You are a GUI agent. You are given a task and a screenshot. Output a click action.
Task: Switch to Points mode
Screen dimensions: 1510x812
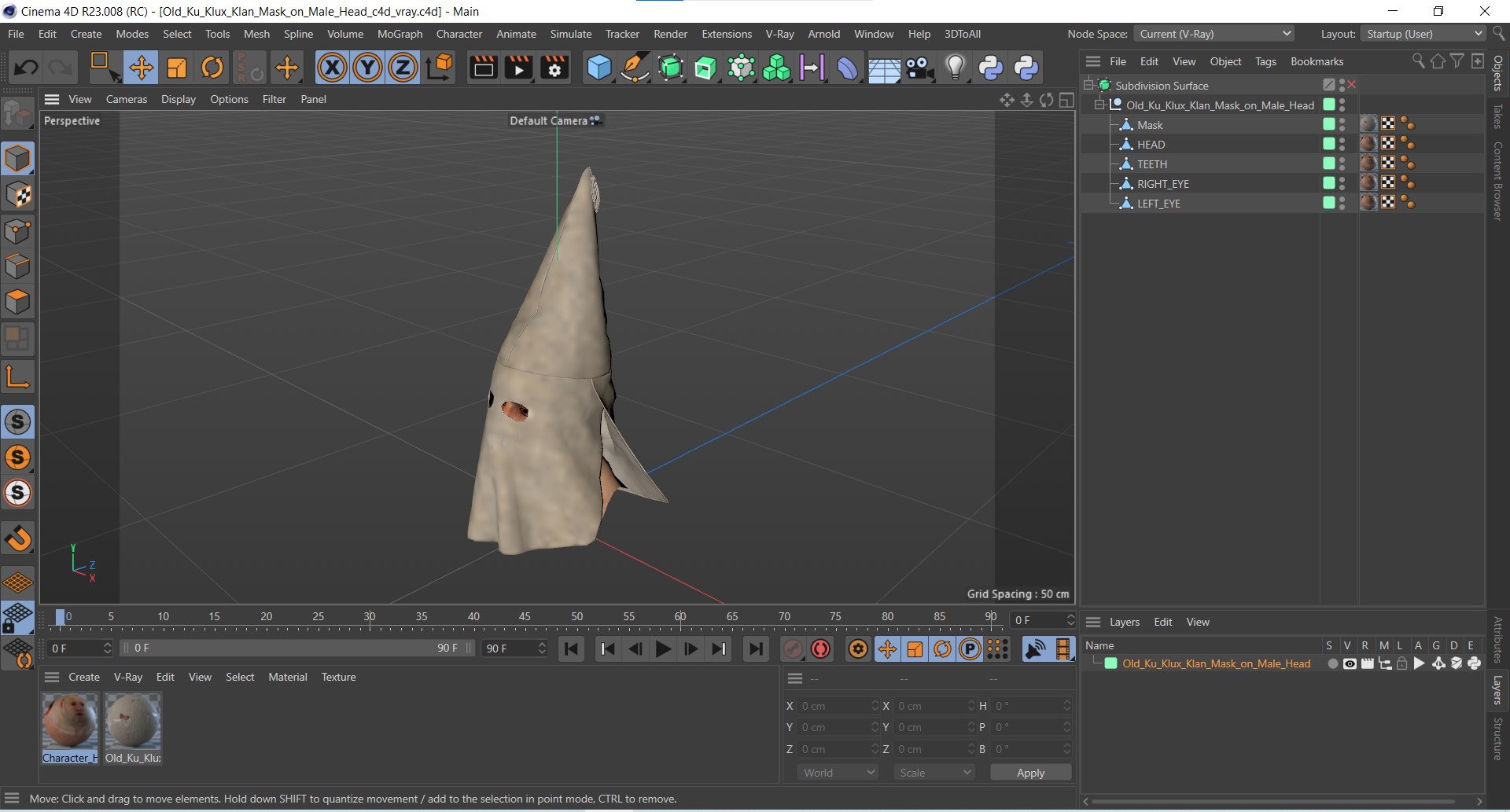[x=17, y=231]
